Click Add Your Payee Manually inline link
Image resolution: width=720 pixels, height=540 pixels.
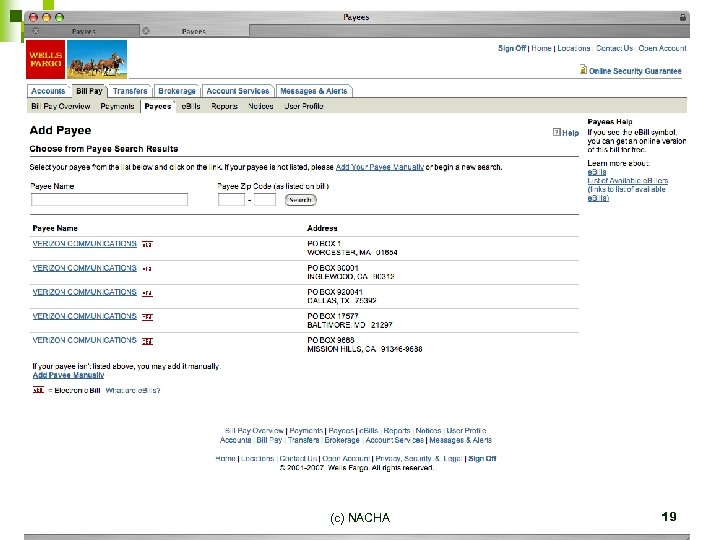pos(380,167)
